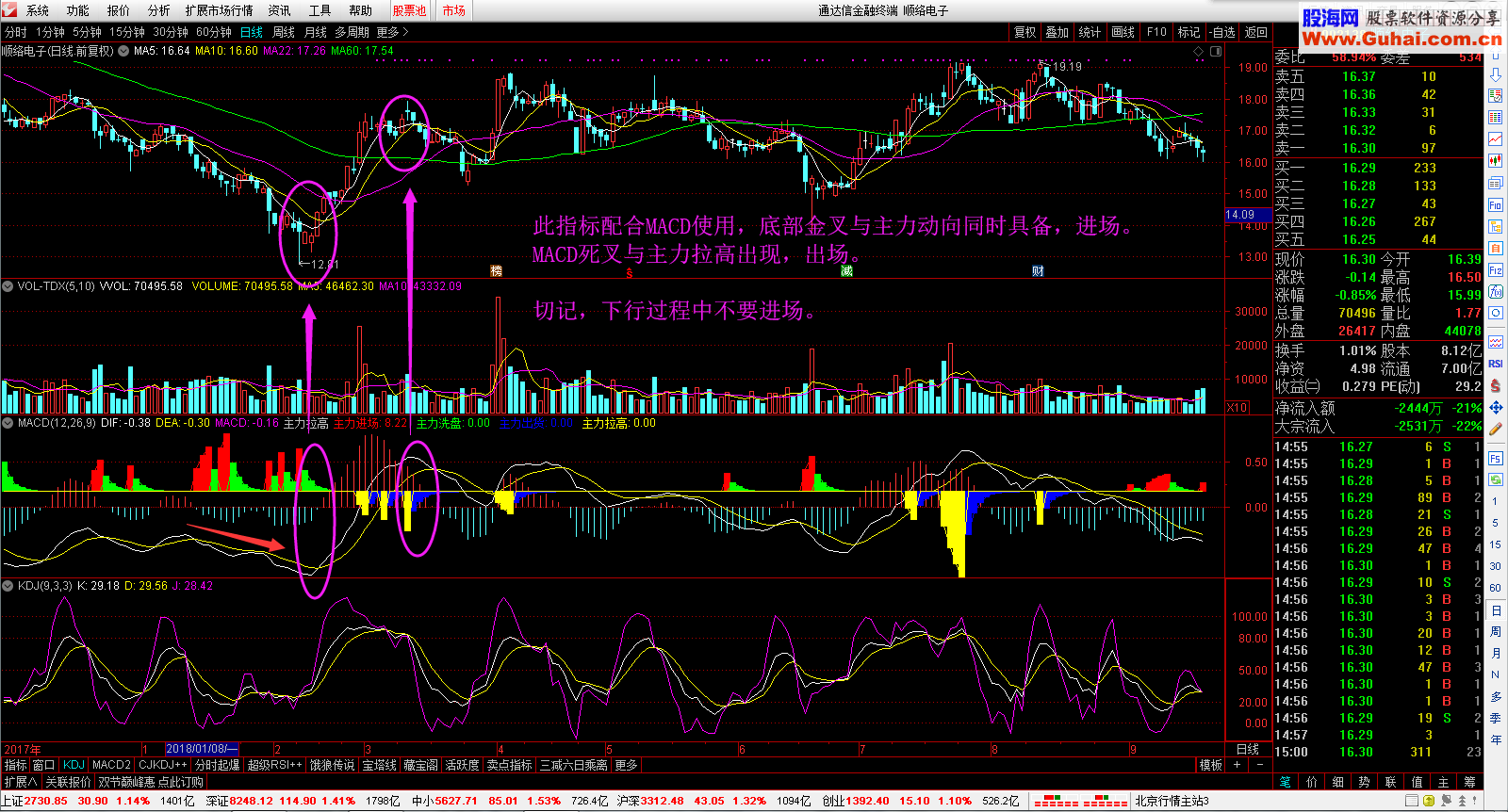Toggle the square panel button at chart top right
Image resolution: width=1508 pixels, height=812 pixels.
point(1215,51)
